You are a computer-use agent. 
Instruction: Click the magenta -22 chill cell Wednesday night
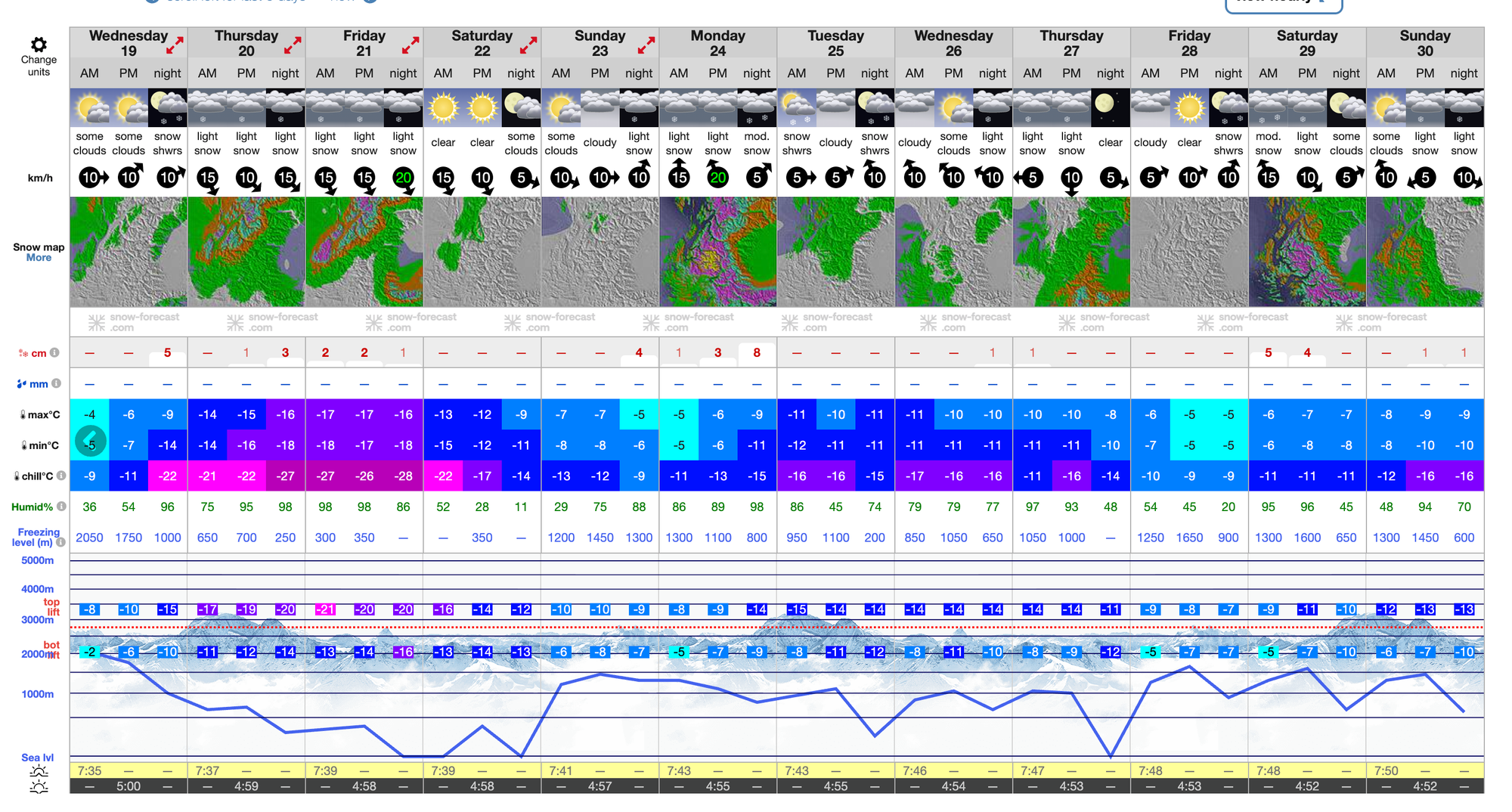tap(168, 476)
